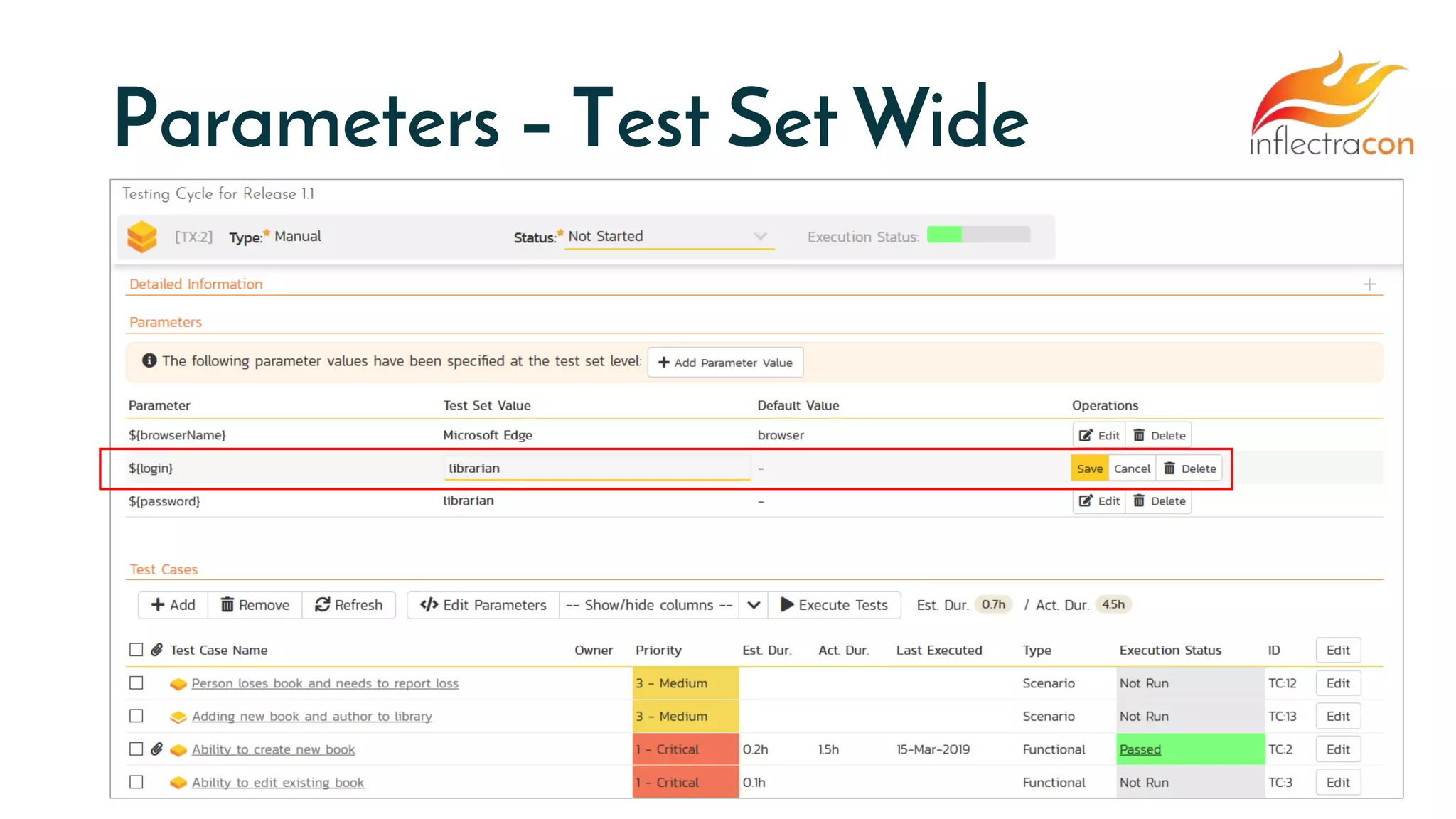Click the test case icon for Person loses book
The height and width of the screenshot is (819, 1456).
[178, 684]
